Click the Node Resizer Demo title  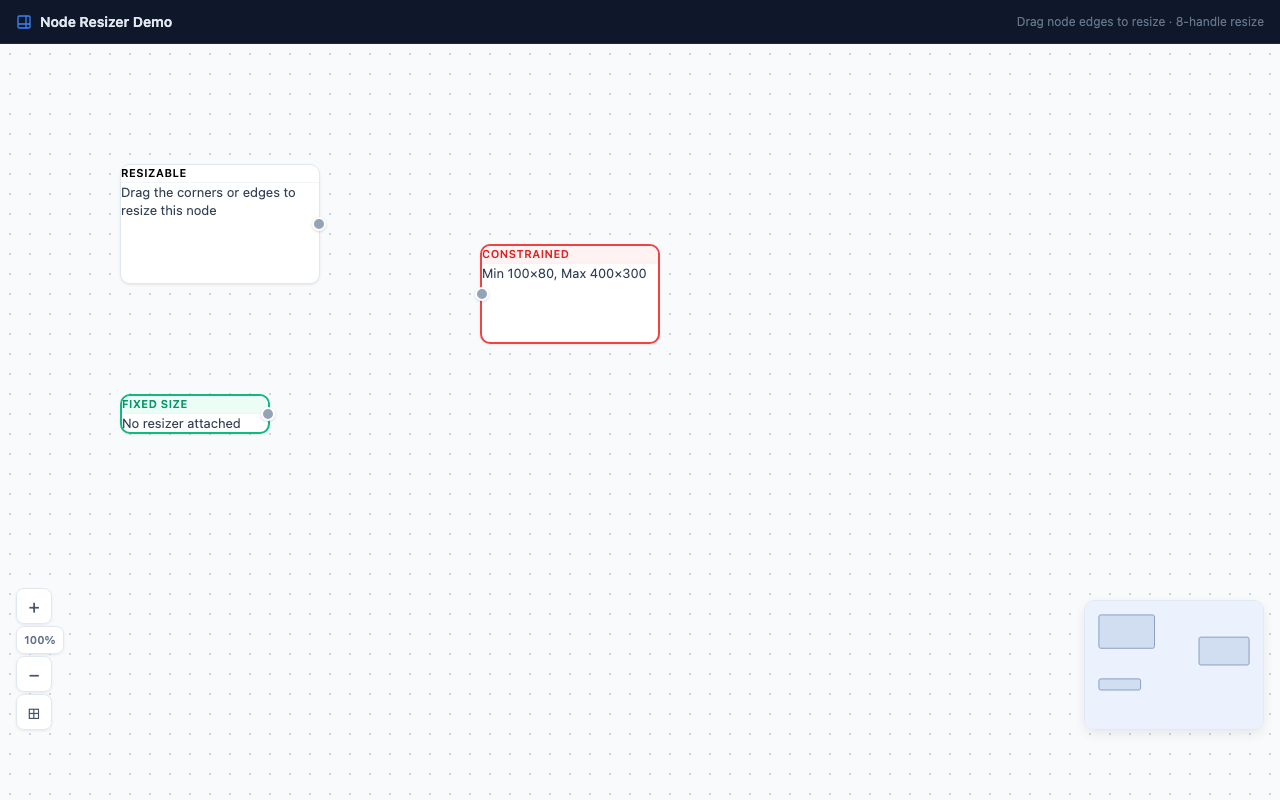[x=106, y=22]
